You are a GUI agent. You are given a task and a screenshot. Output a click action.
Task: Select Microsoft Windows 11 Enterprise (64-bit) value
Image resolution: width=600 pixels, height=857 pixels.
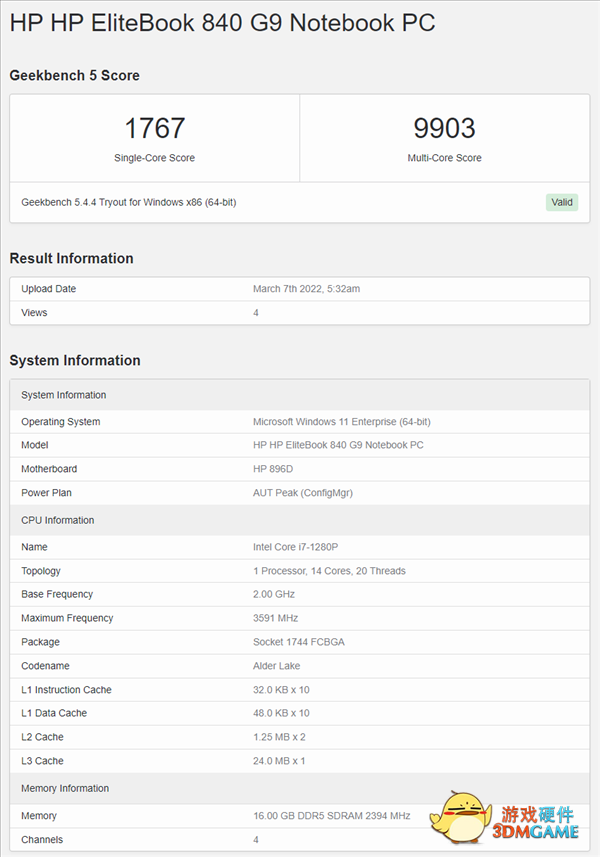pos(342,421)
